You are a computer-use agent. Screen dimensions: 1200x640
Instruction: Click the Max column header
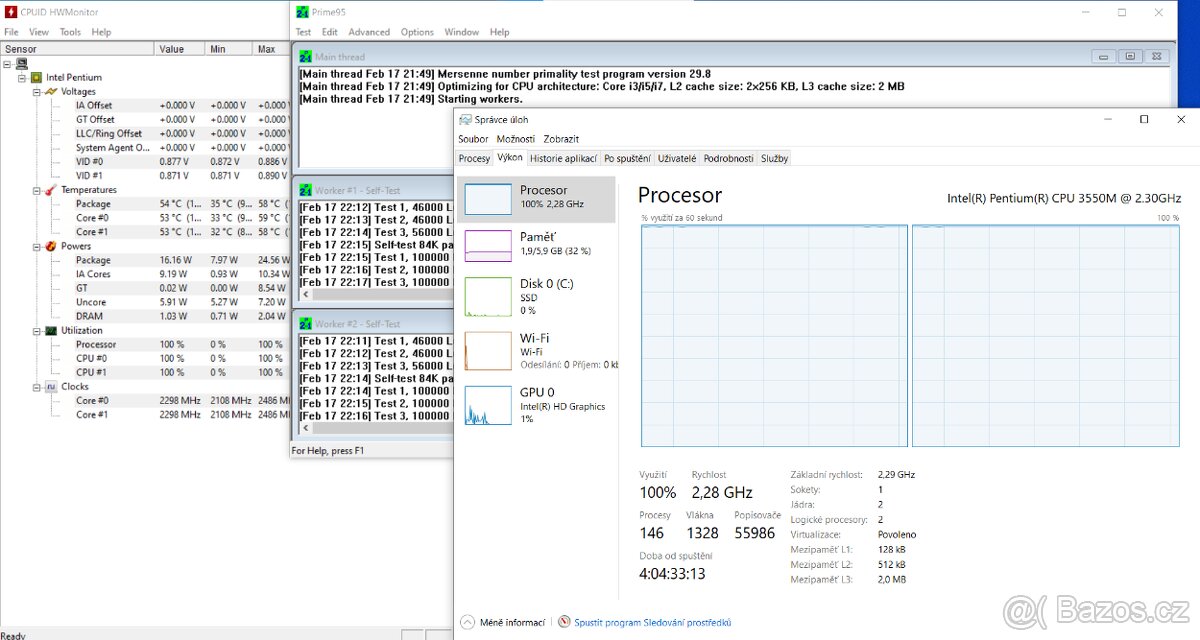click(x=271, y=48)
